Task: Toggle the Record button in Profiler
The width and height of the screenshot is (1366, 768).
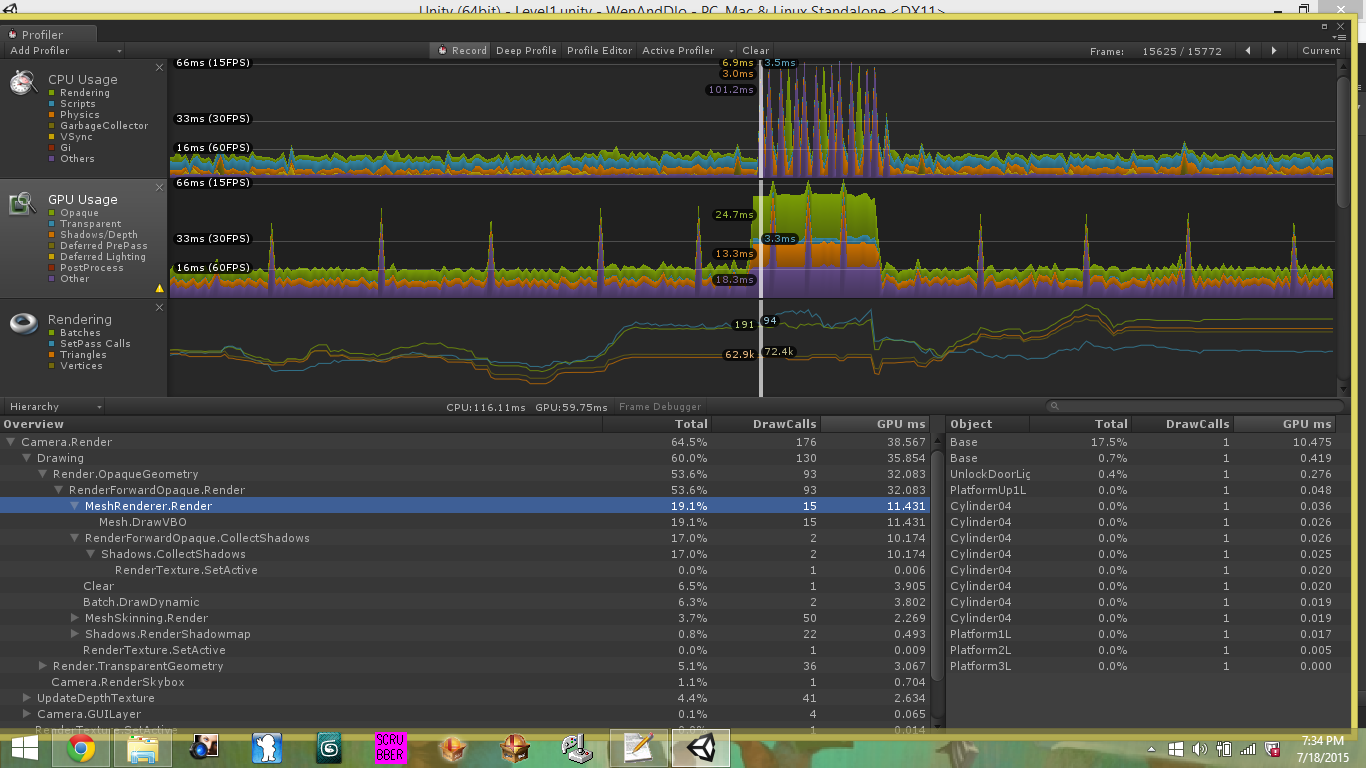Action: click(x=461, y=50)
